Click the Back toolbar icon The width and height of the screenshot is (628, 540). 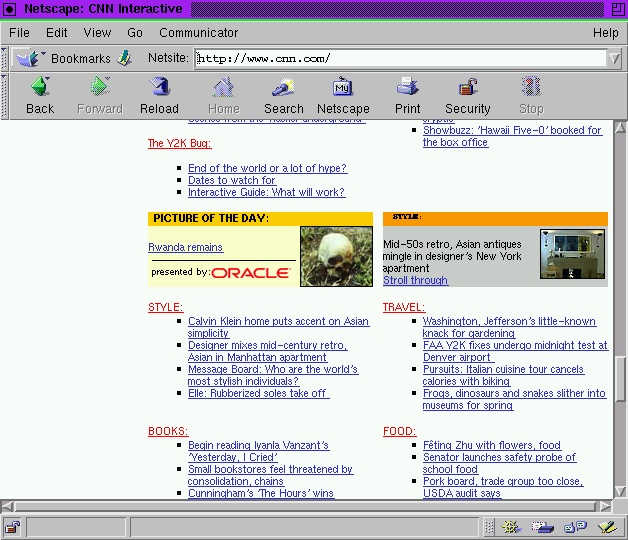(40, 86)
